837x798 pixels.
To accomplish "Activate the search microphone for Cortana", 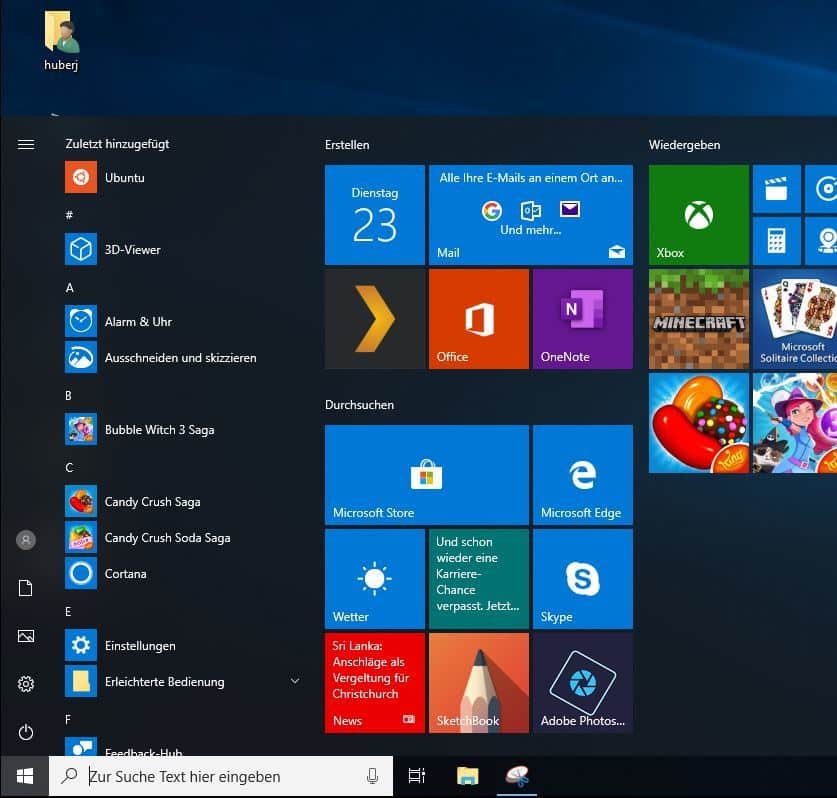I will (x=373, y=776).
